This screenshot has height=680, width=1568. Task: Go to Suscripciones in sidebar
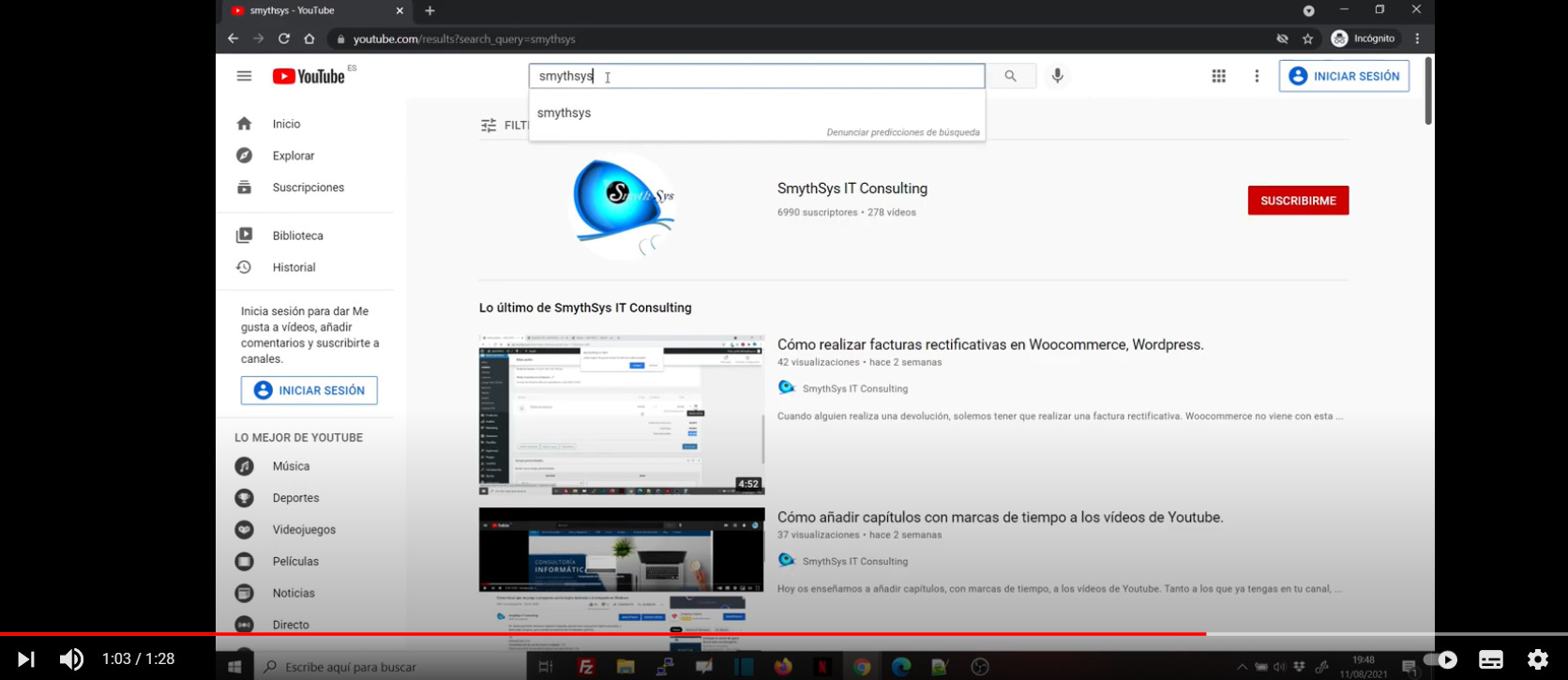click(308, 188)
